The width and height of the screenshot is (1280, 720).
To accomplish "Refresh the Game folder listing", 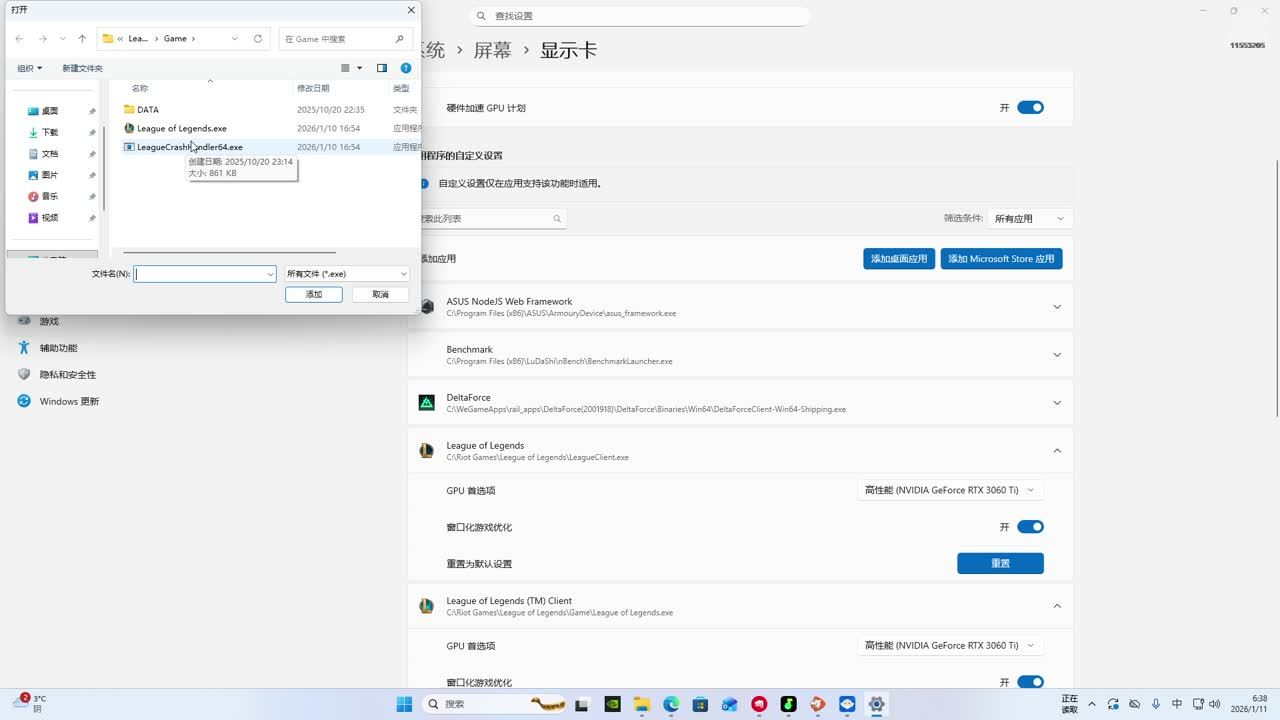I will (x=258, y=39).
